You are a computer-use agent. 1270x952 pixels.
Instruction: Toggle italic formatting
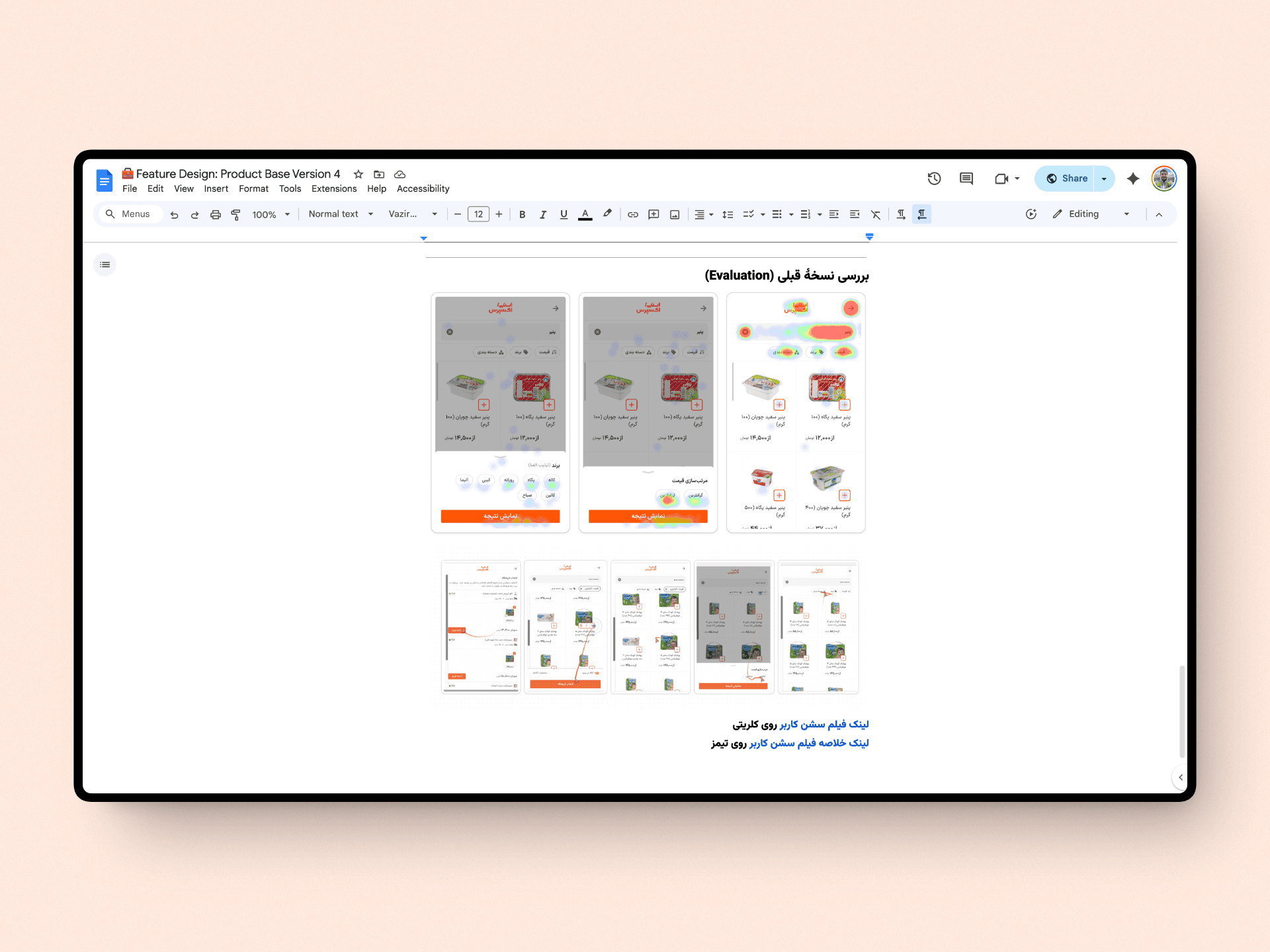(542, 214)
